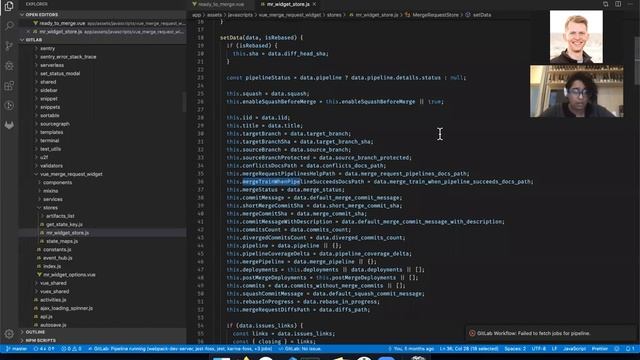
Task: Open the Explorer view in activity bar
Action: [x=9, y=6]
